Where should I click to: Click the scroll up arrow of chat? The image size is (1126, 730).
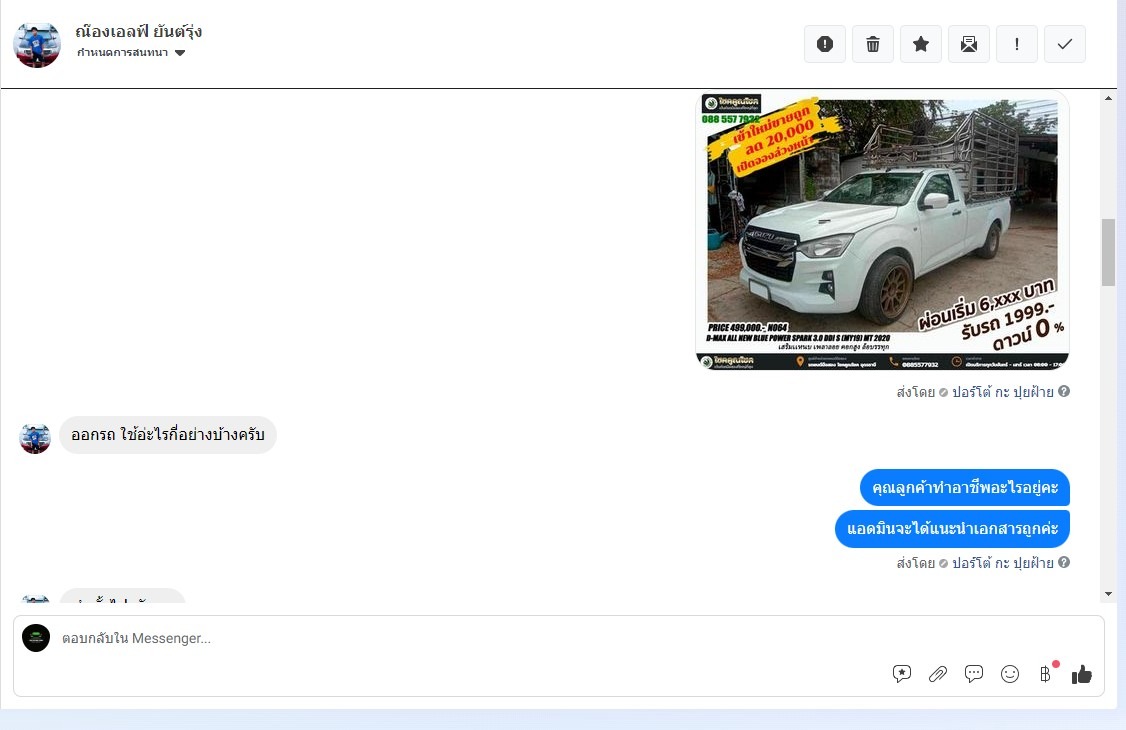point(1108,98)
